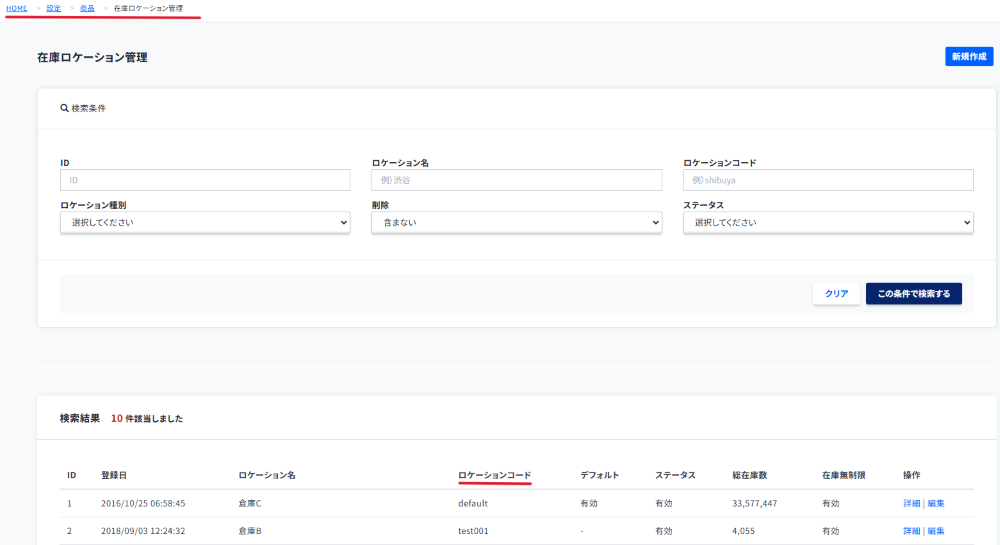Image resolution: width=1000 pixels, height=545 pixels.
Task: Click the ロケーションコード column header in results
Action: 494,474
